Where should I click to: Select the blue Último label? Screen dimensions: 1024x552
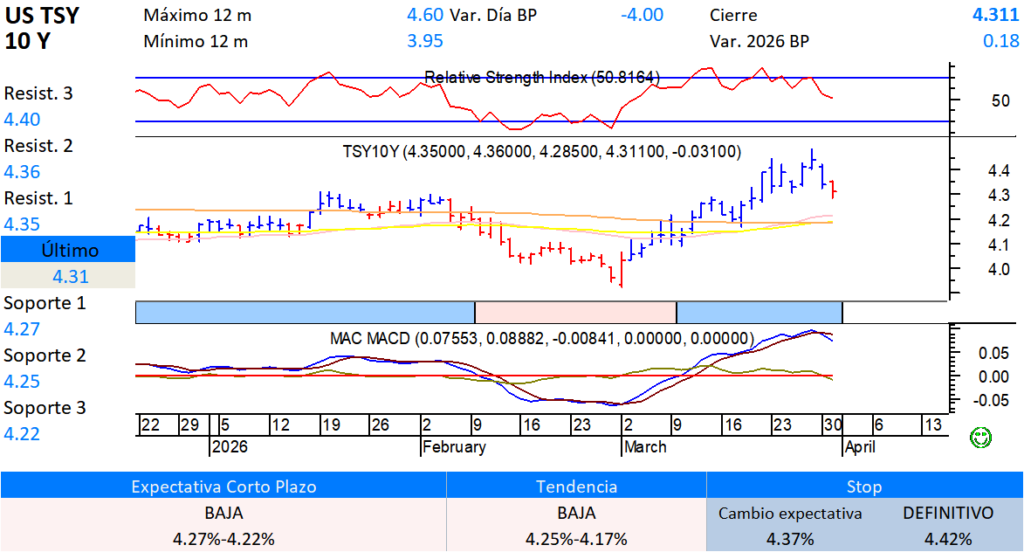click(67, 250)
